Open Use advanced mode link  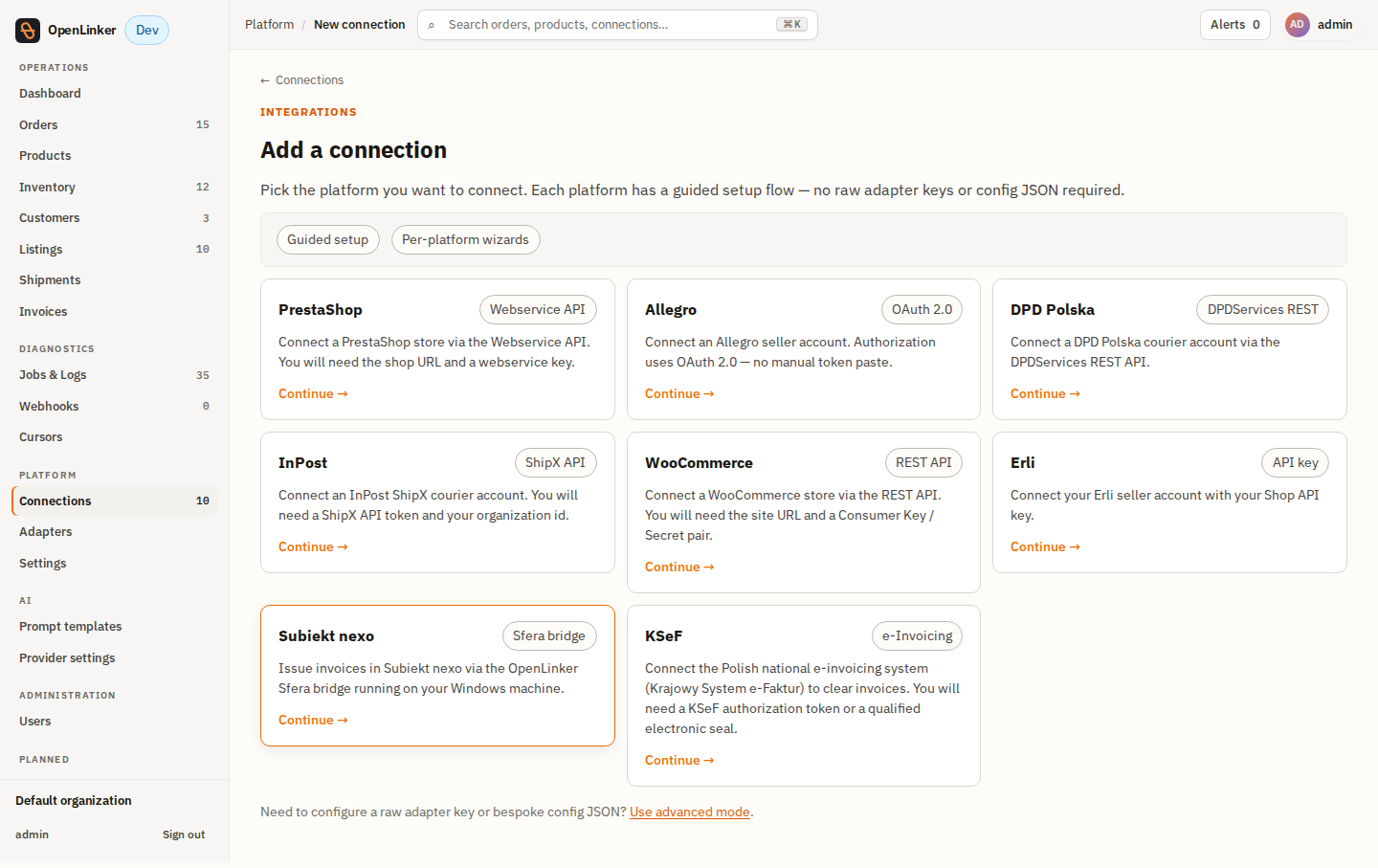coord(690,812)
